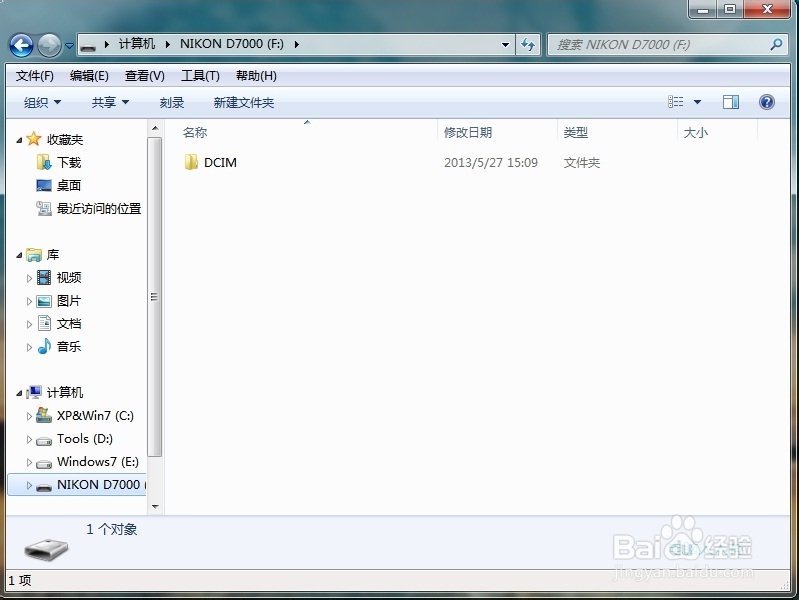Collapse the 库 group
This screenshot has height=600, width=799.
pyautogui.click(x=19, y=255)
